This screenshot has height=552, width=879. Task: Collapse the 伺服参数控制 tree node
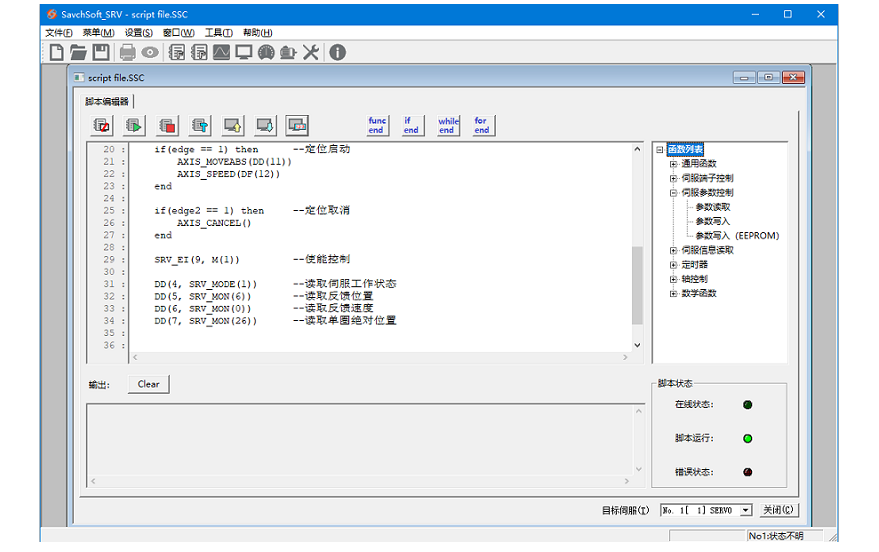click(674, 193)
